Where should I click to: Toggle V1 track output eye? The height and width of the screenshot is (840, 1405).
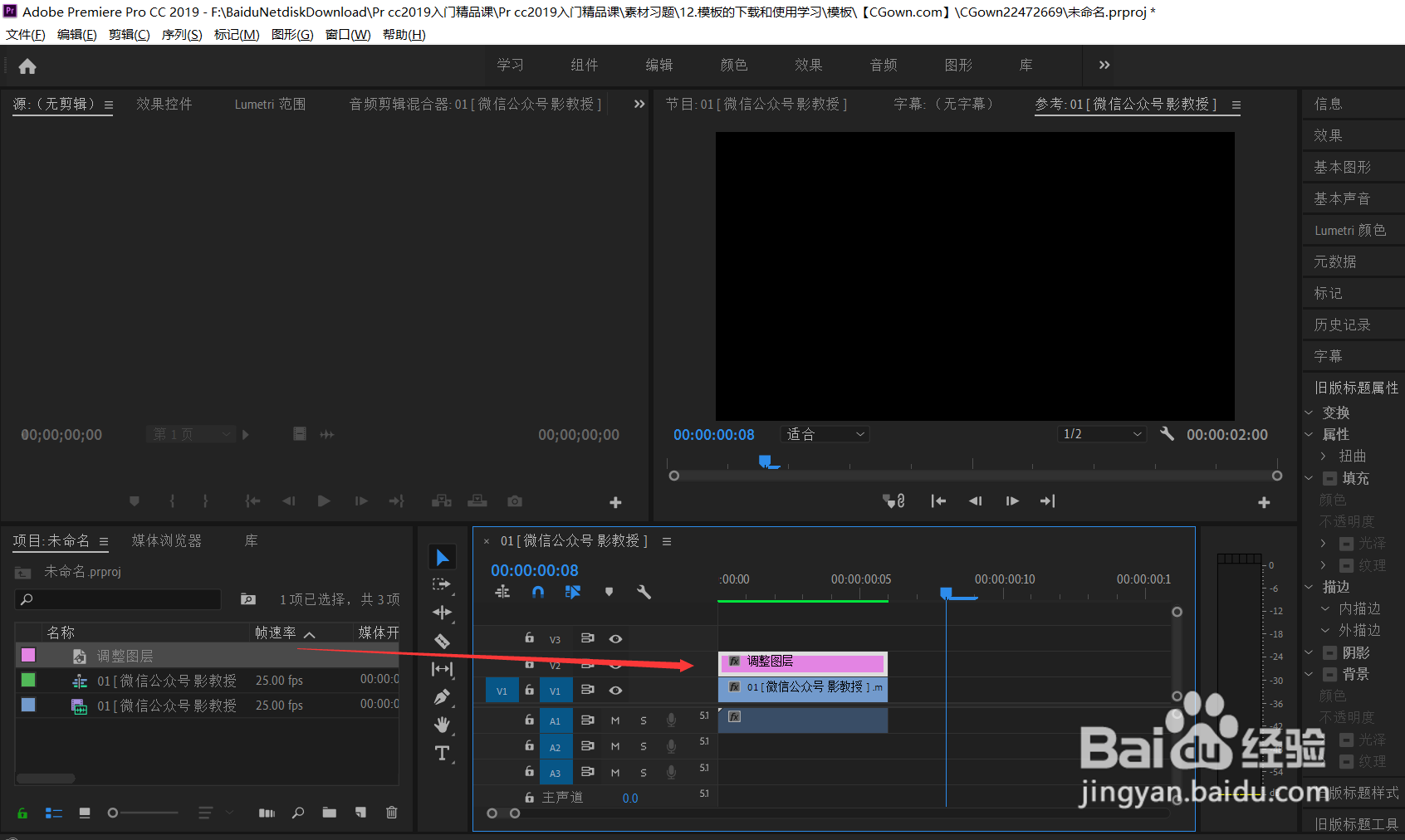coord(615,690)
